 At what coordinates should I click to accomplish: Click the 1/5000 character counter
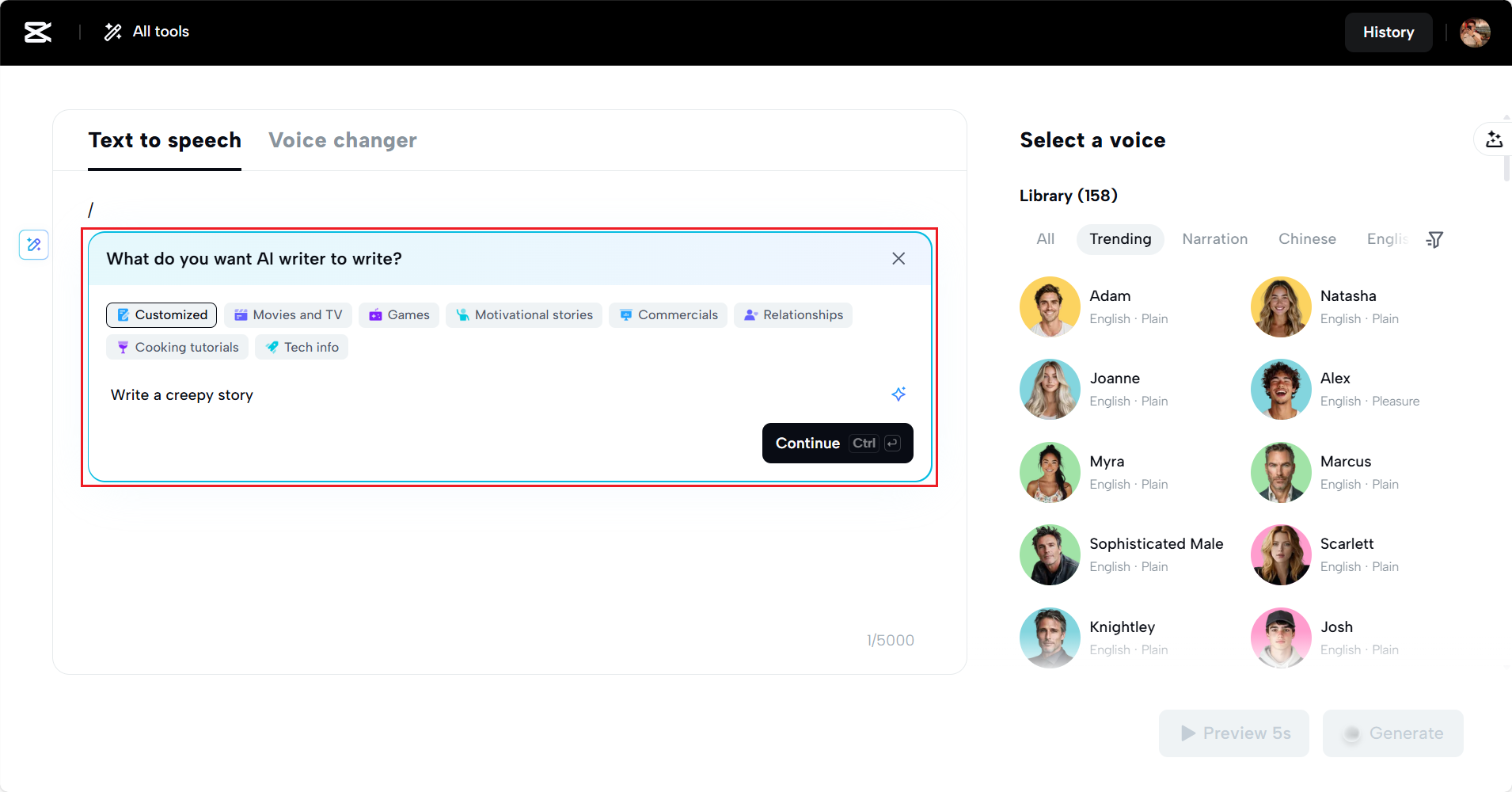click(x=890, y=640)
